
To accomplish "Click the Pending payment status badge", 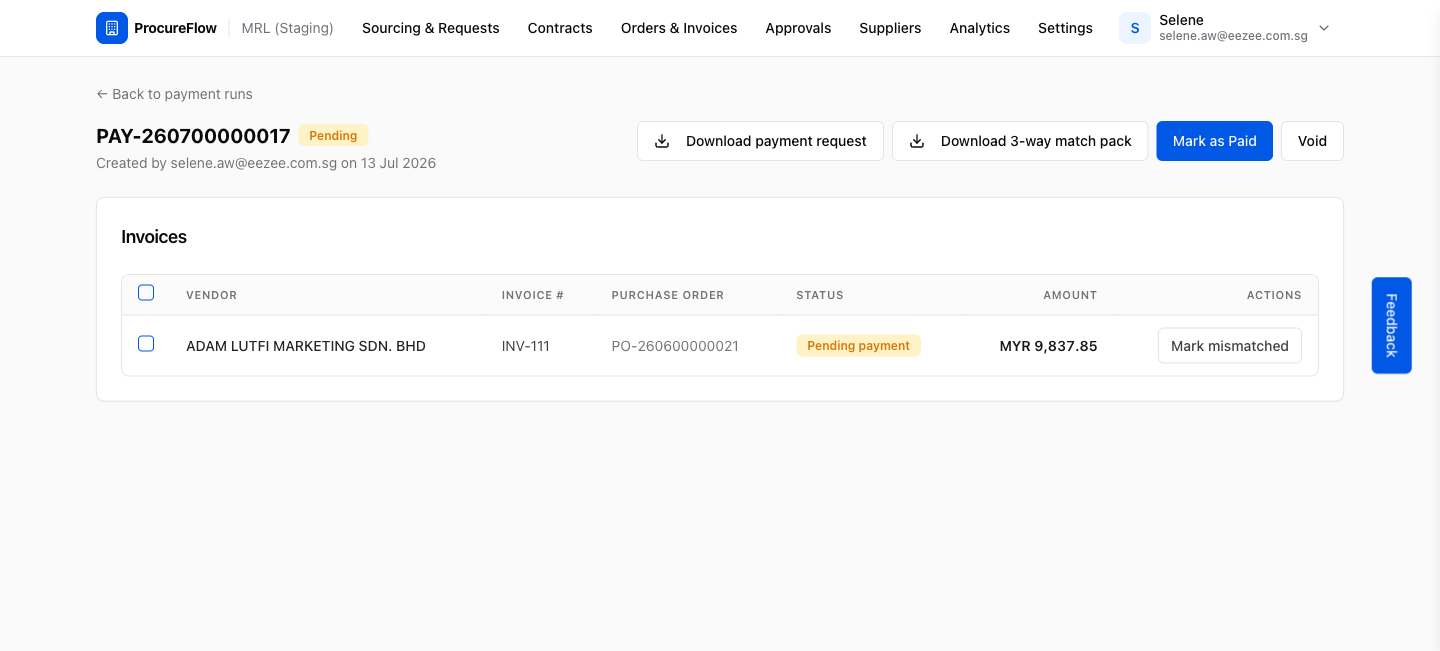I will tap(858, 346).
